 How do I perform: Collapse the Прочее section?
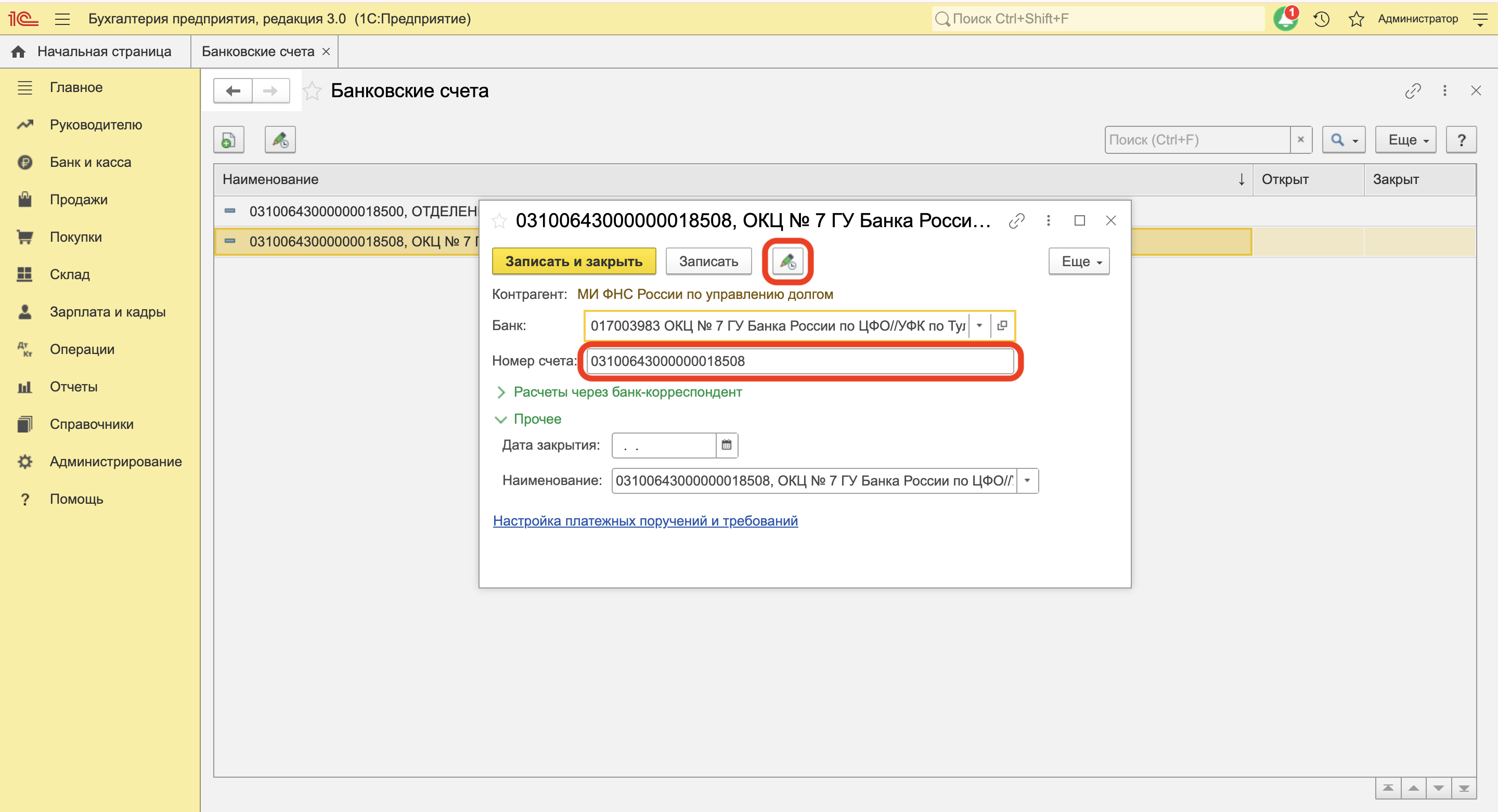pyautogui.click(x=537, y=419)
